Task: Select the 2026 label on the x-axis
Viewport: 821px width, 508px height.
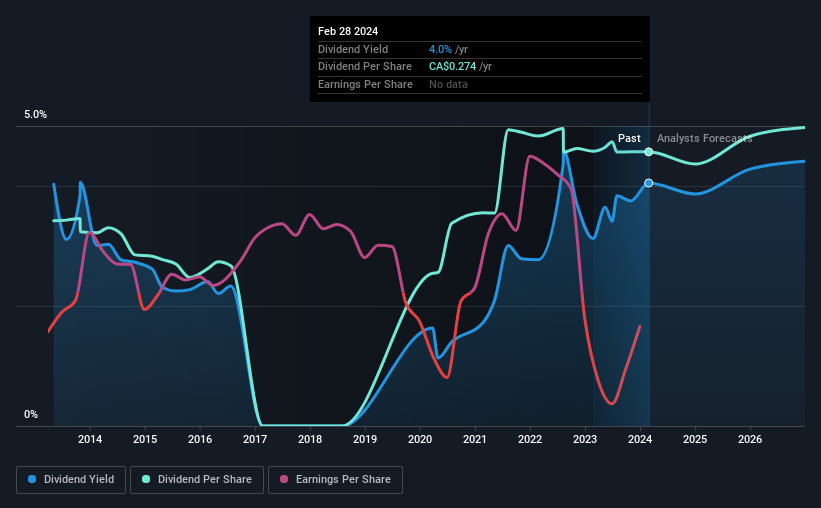Action: [x=750, y=439]
